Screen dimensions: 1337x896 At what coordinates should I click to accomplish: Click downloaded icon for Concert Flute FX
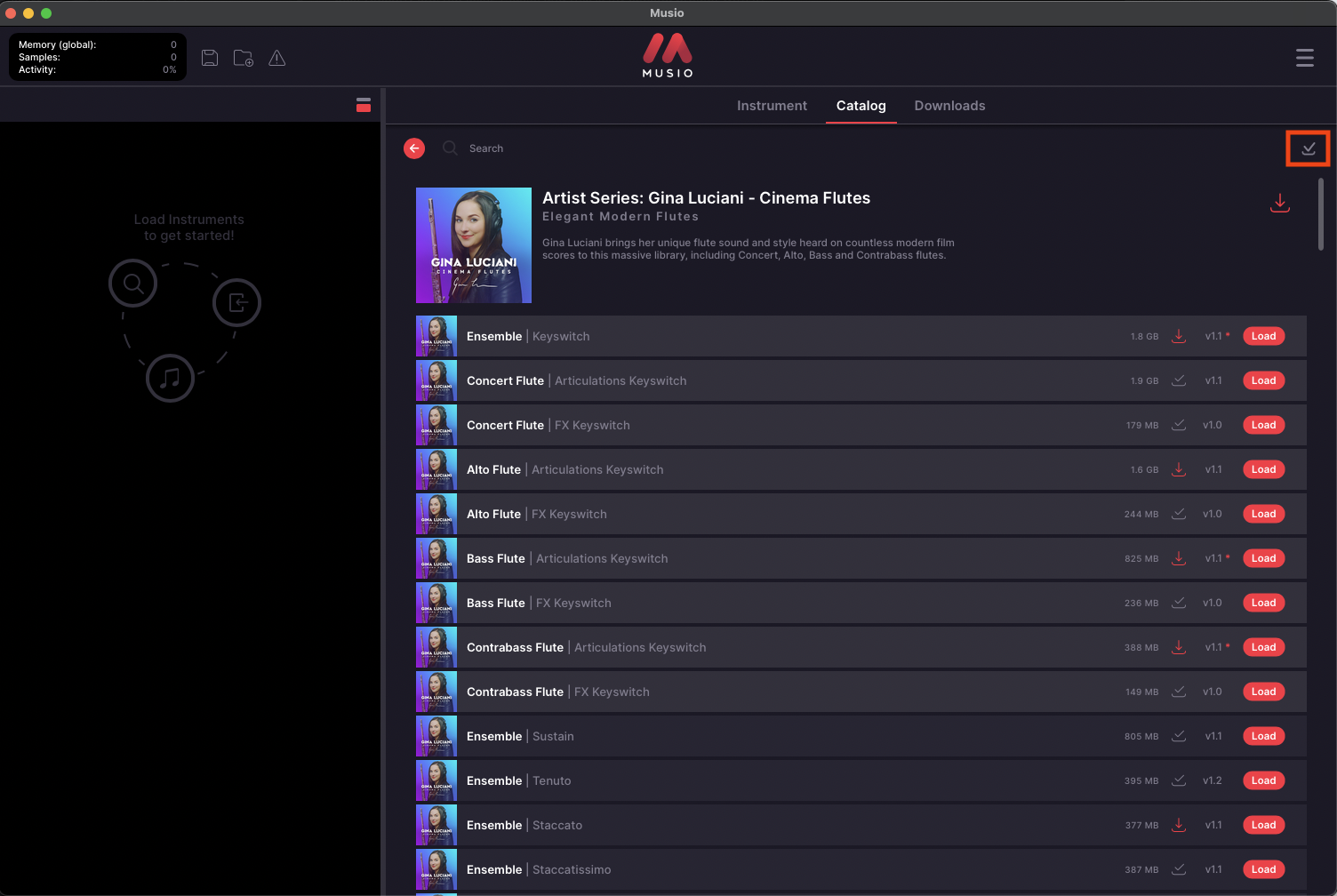pyautogui.click(x=1179, y=425)
